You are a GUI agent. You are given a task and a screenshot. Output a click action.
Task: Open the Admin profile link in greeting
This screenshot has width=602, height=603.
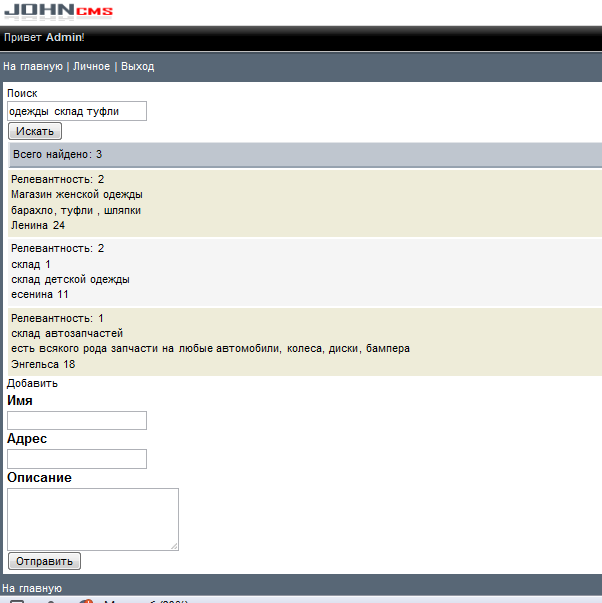(64, 37)
